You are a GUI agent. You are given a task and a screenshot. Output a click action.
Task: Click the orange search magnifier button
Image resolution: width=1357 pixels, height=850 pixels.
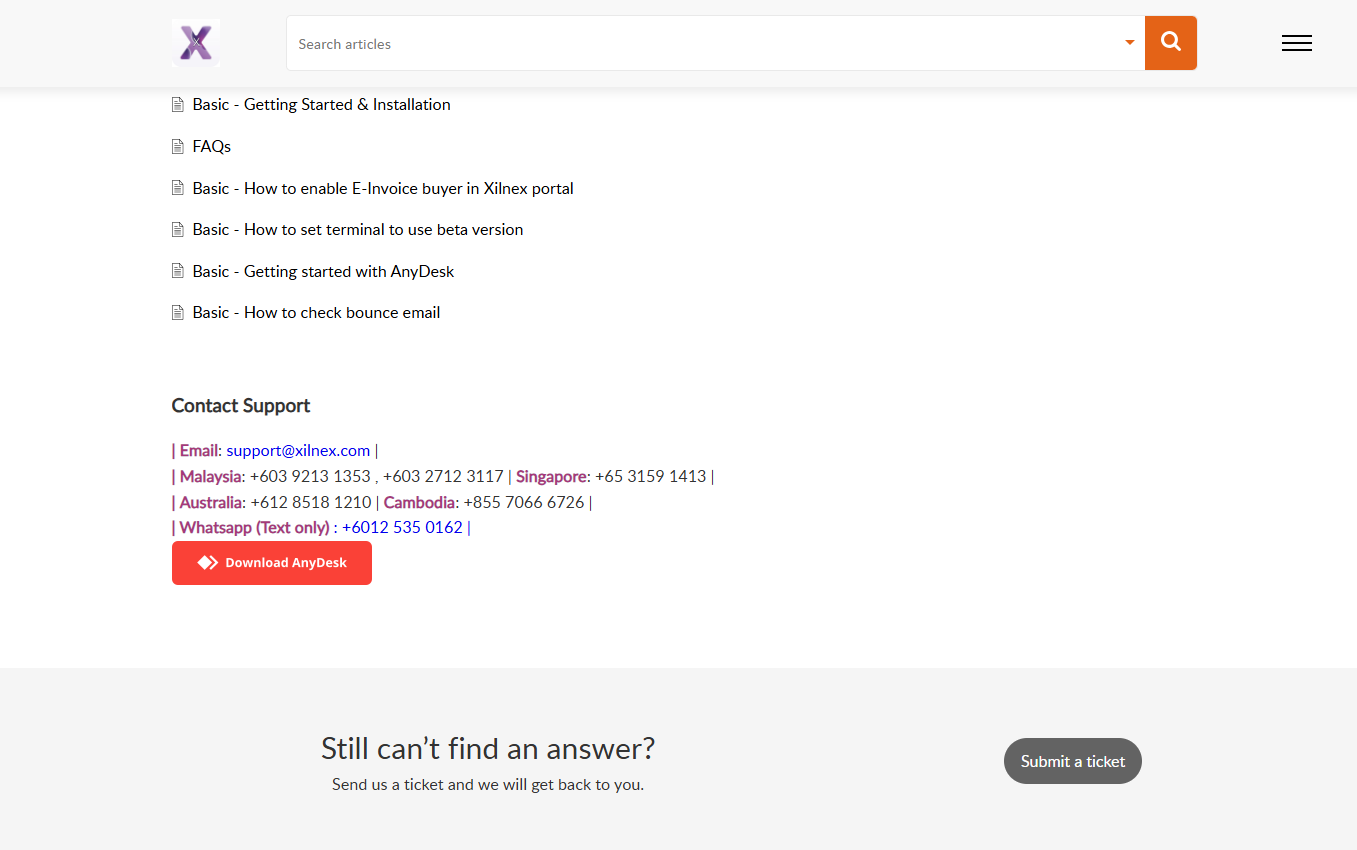click(1170, 43)
